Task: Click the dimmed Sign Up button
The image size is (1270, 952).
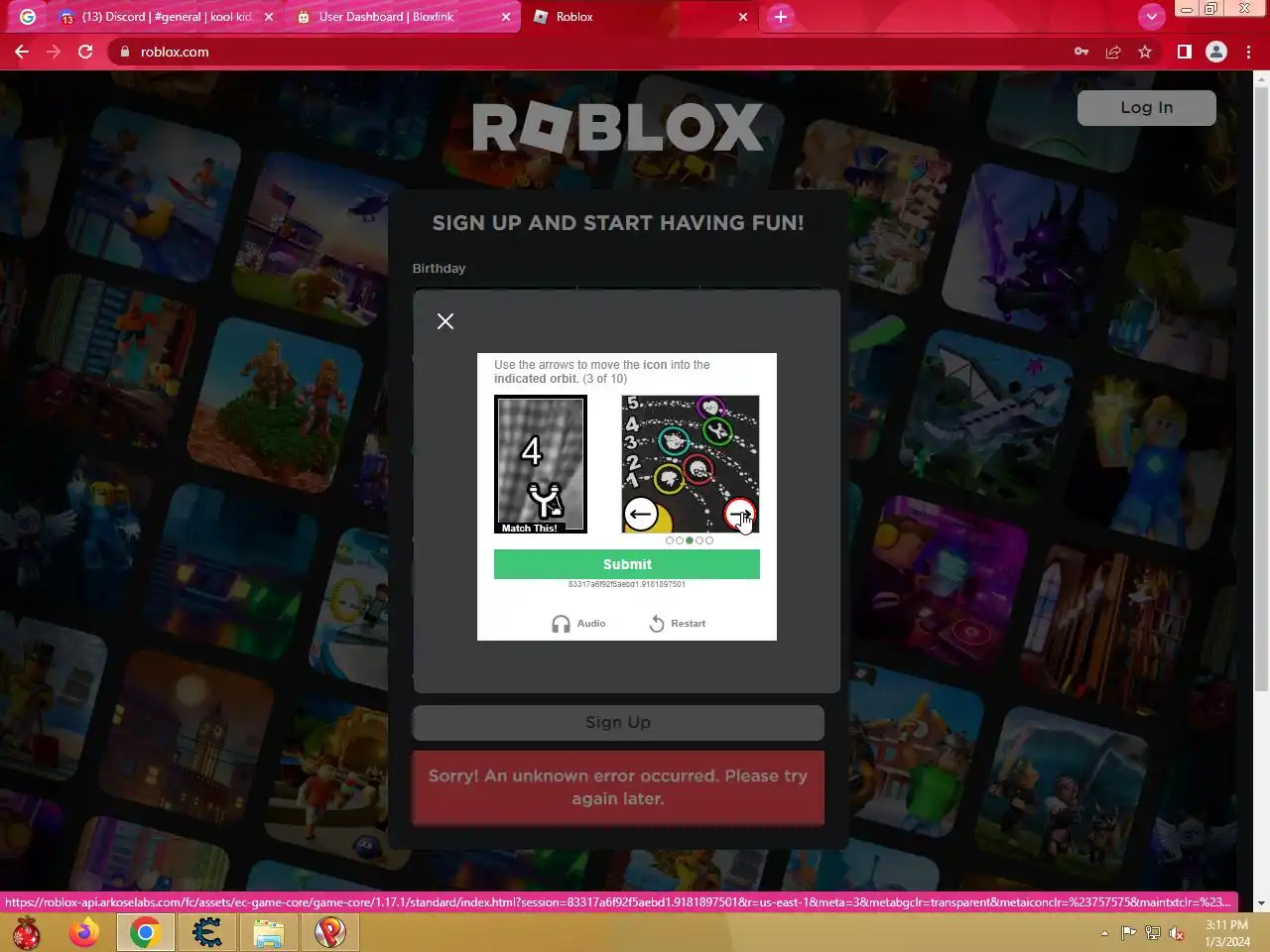Action: click(x=618, y=723)
